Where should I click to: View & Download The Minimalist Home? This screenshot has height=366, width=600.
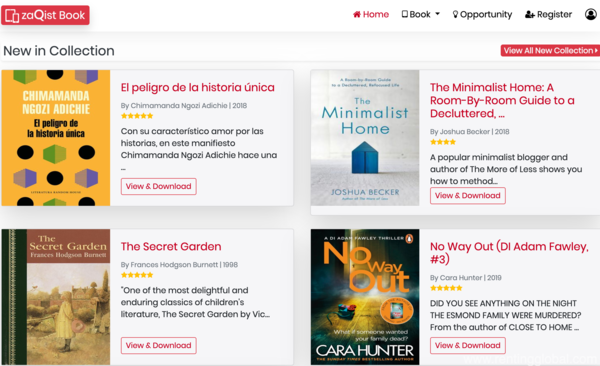[x=468, y=196]
